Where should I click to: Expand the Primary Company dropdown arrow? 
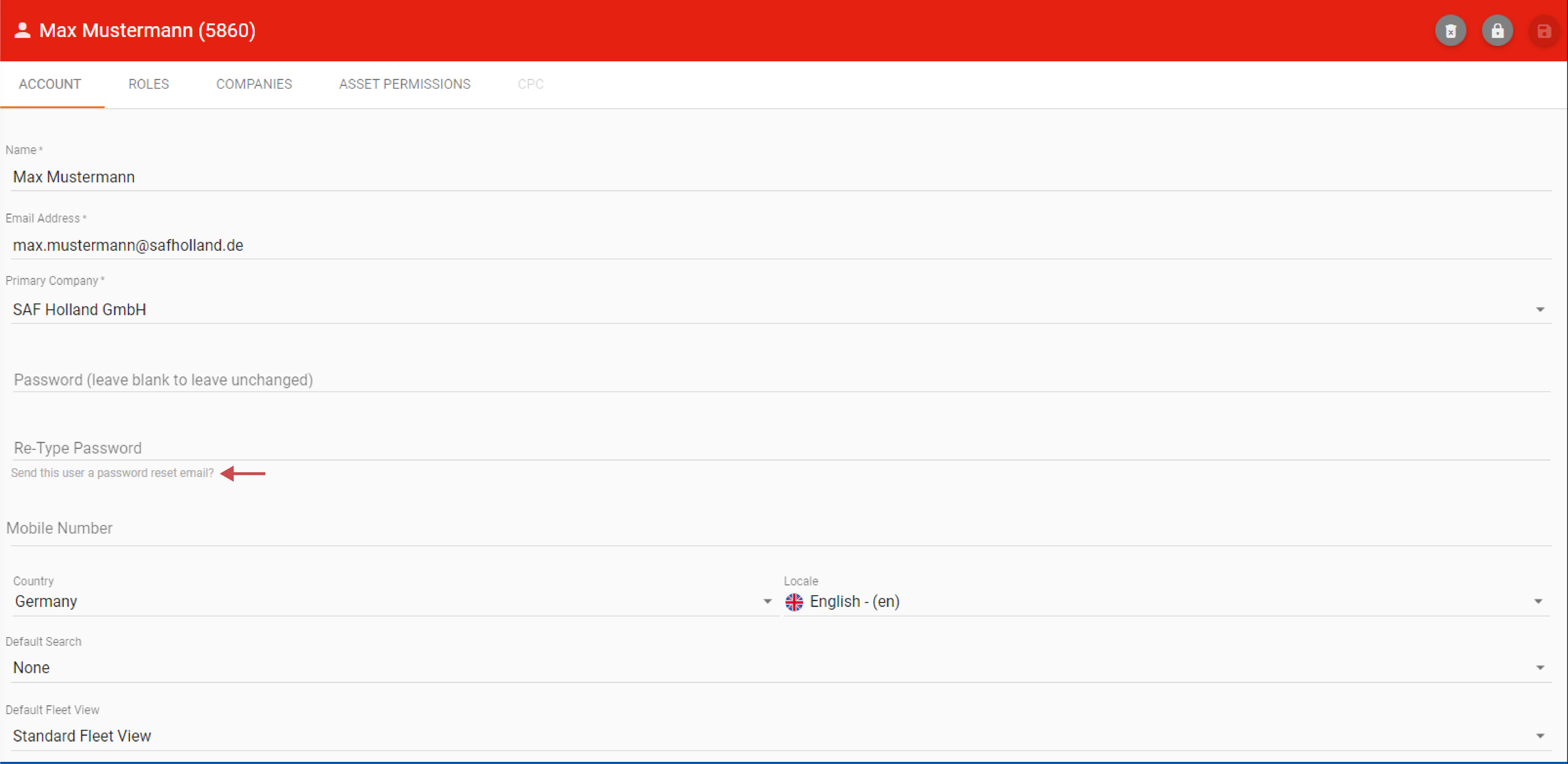(x=1540, y=310)
